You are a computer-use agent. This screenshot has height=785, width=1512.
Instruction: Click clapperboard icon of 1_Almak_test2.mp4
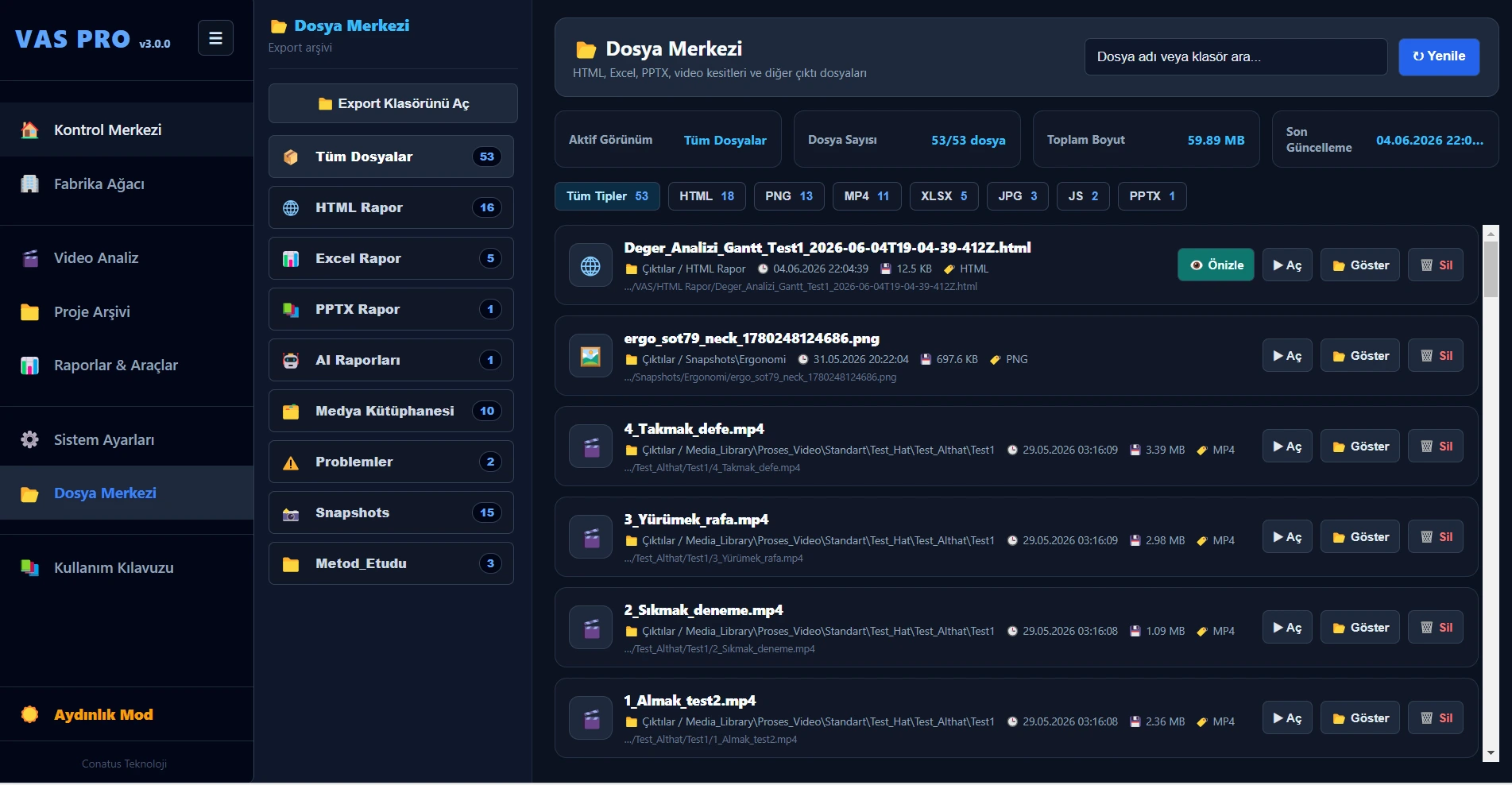pyautogui.click(x=590, y=719)
